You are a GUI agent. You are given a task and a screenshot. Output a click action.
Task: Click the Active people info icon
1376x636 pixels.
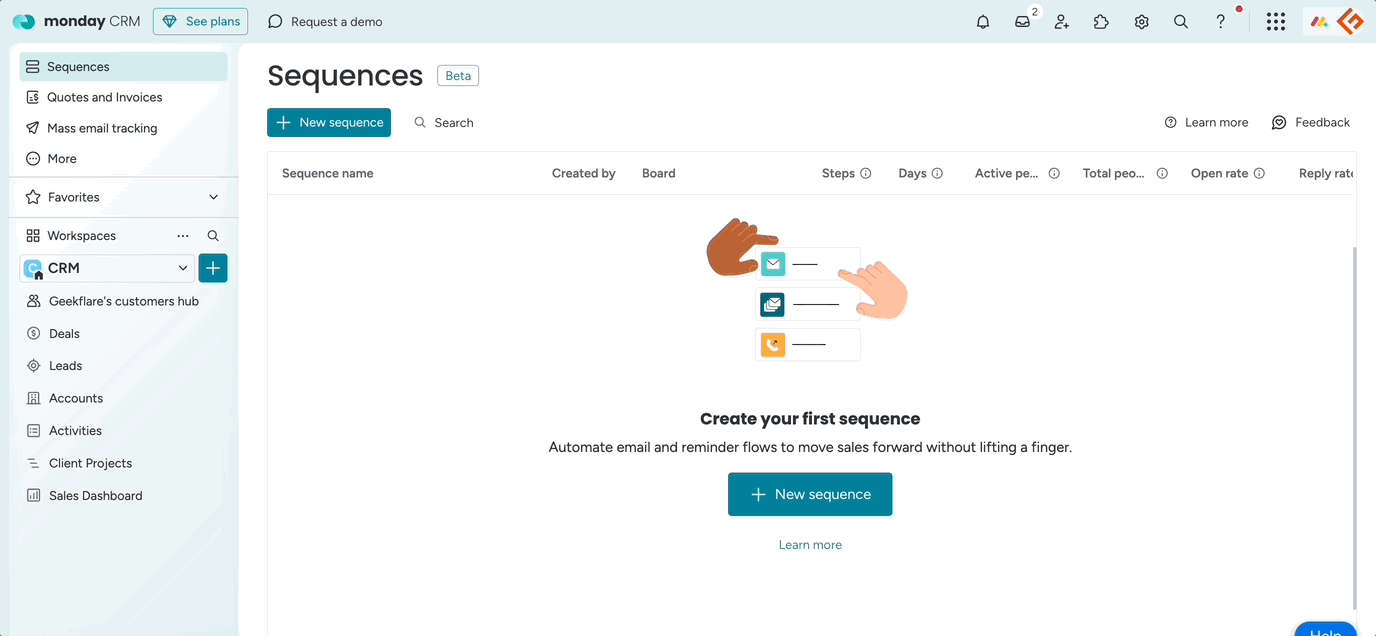1054,173
